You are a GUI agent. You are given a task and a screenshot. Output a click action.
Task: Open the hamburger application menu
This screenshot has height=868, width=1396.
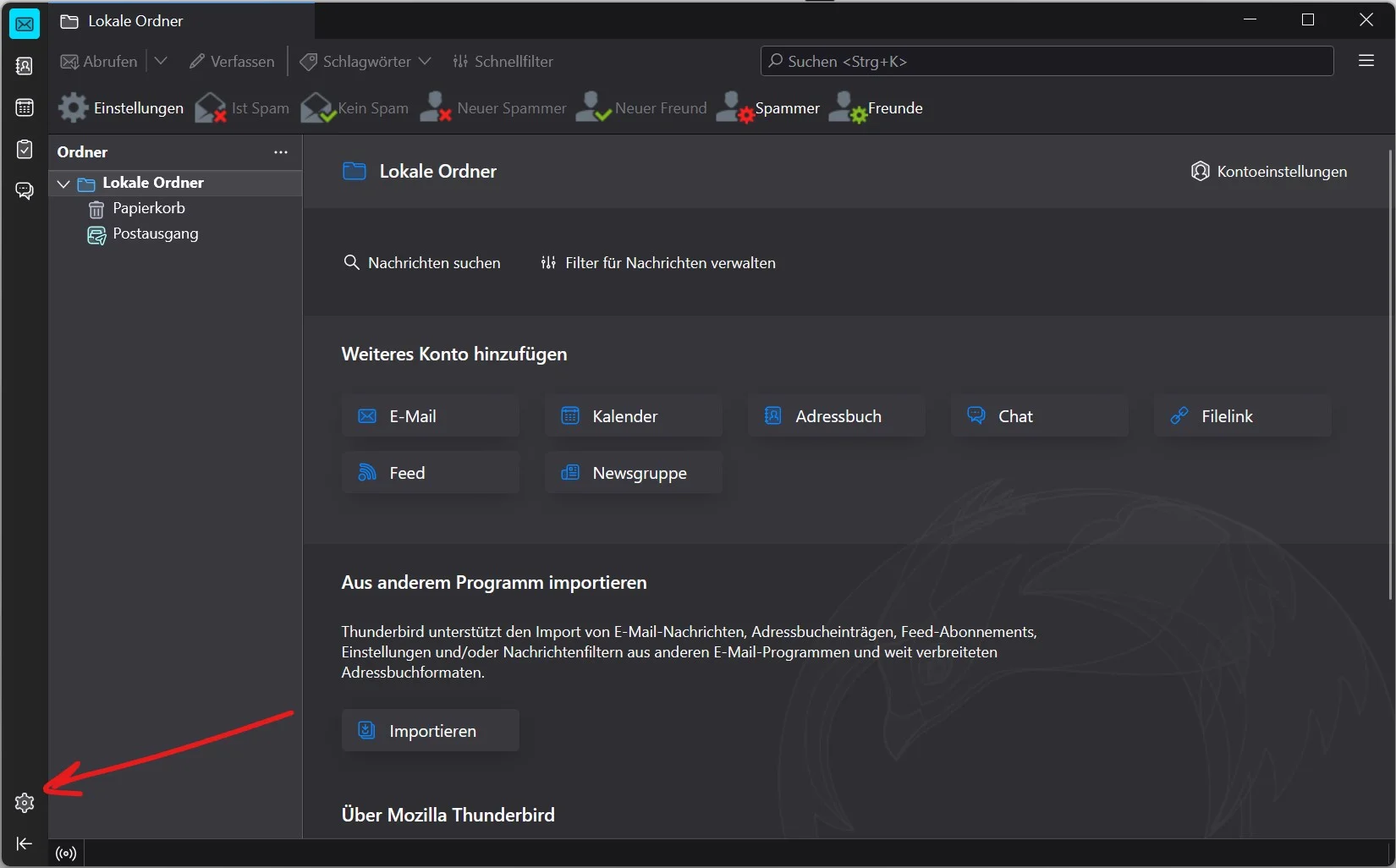point(1366,61)
